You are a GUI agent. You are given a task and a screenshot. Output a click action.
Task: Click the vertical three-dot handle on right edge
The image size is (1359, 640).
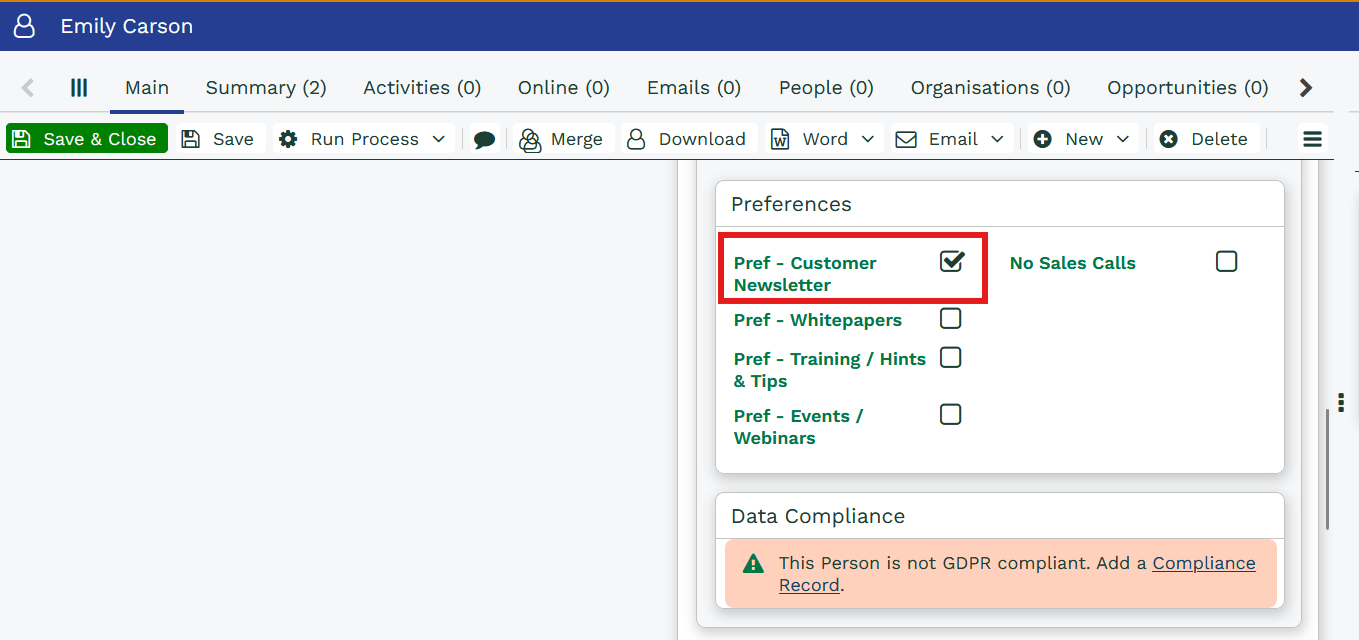[1341, 403]
